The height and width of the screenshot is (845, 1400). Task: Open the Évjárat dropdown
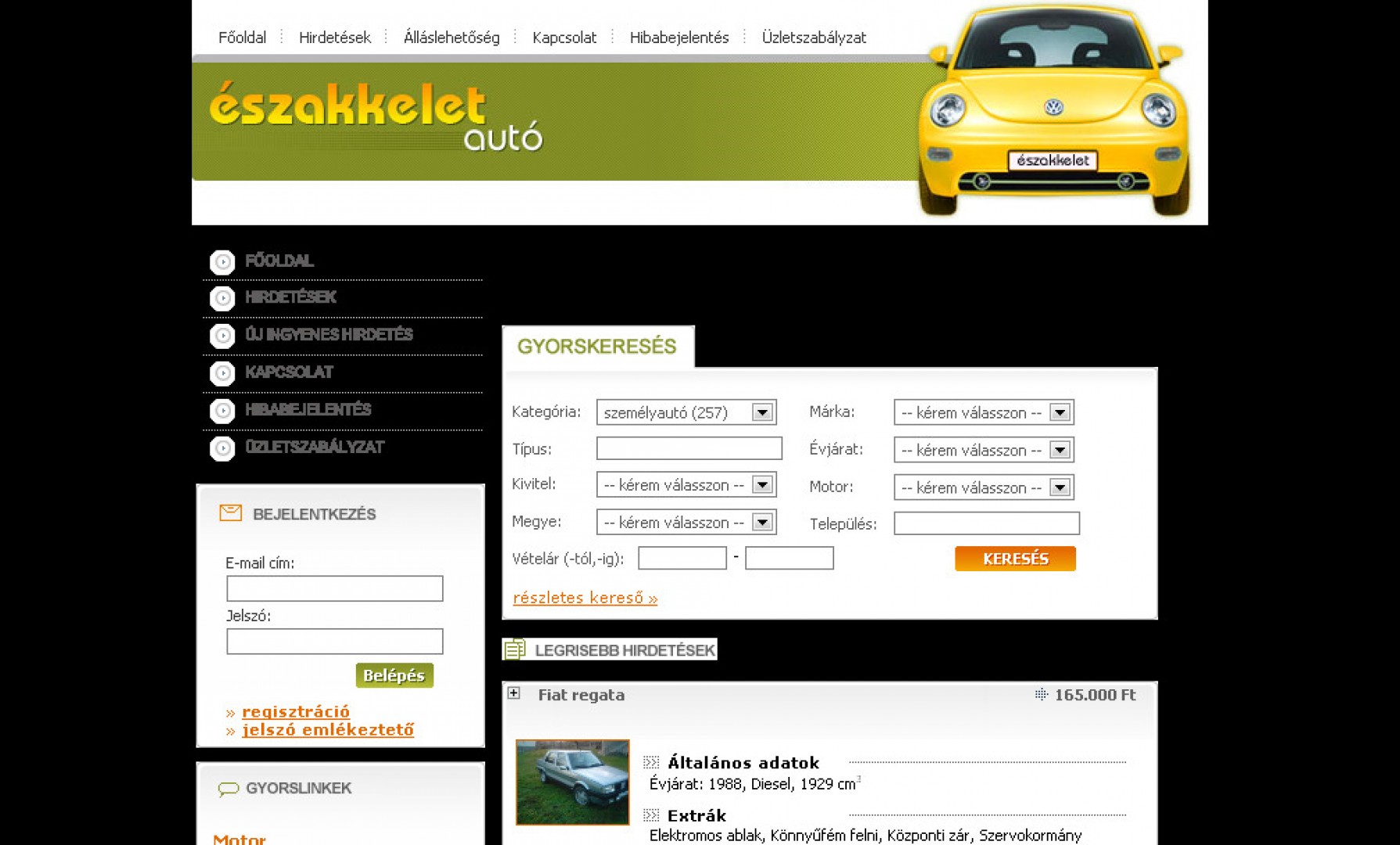(984, 450)
